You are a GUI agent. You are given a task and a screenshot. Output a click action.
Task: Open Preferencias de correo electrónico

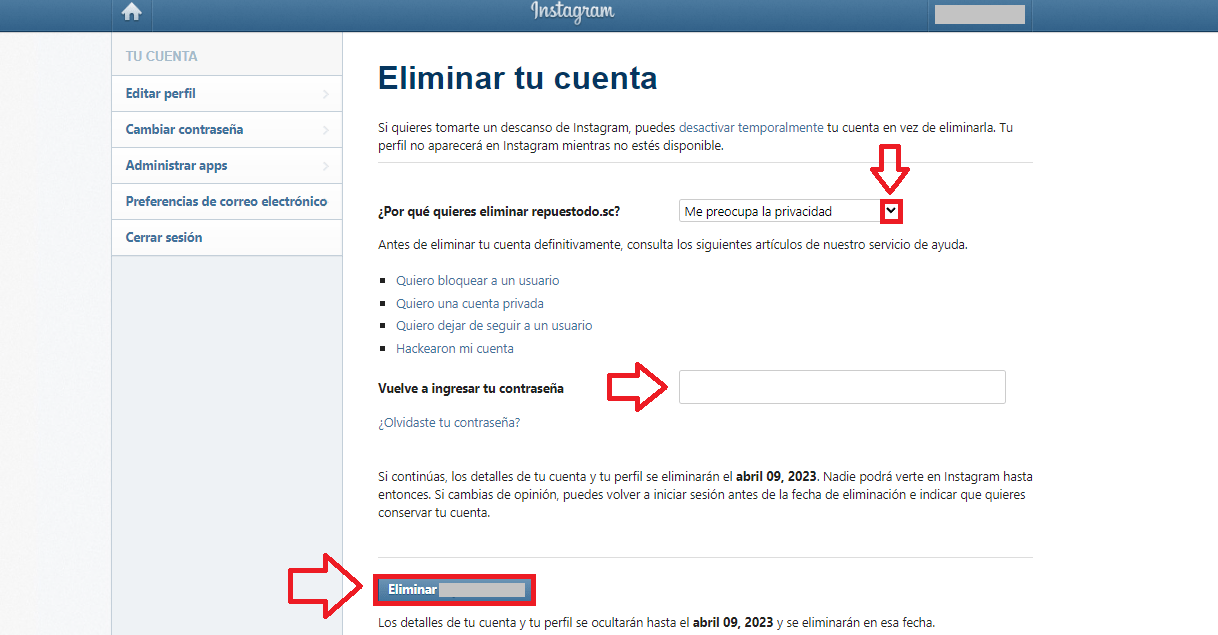(227, 202)
